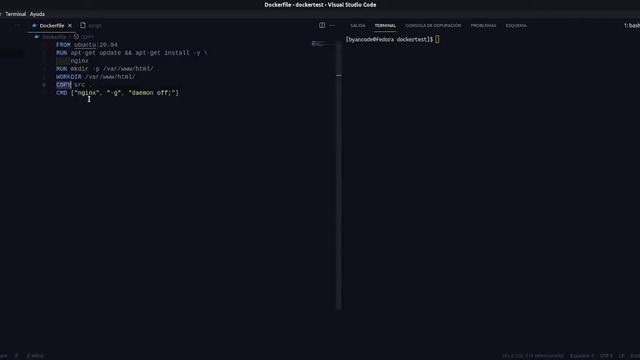Click the editor vertical scrollbar
Screen dimensions: 640x360
pos(339,176)
